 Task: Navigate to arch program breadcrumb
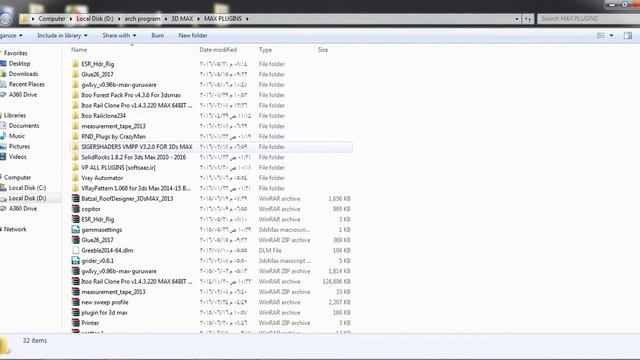point(142,19)
